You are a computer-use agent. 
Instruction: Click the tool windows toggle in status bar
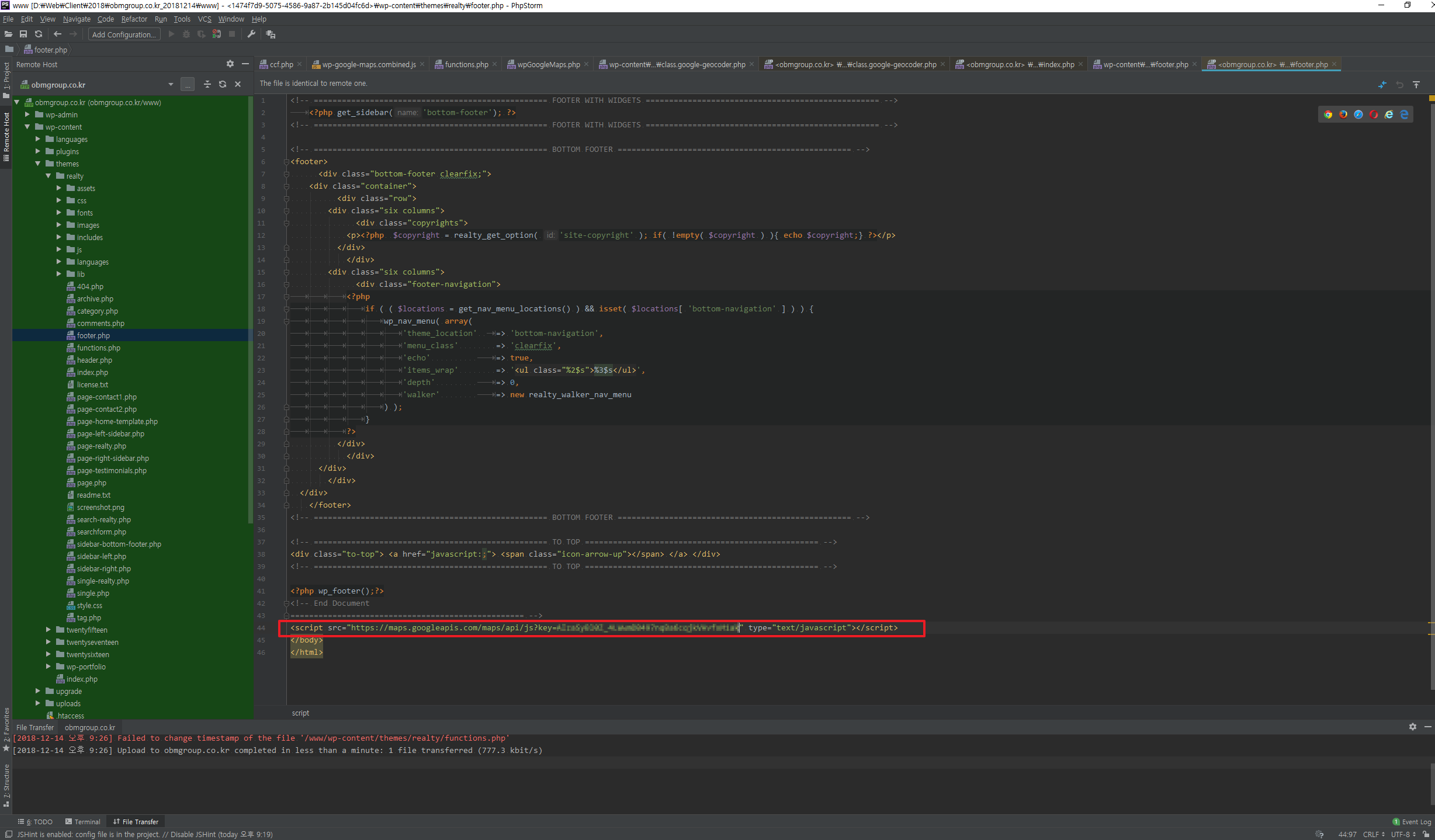8,834
